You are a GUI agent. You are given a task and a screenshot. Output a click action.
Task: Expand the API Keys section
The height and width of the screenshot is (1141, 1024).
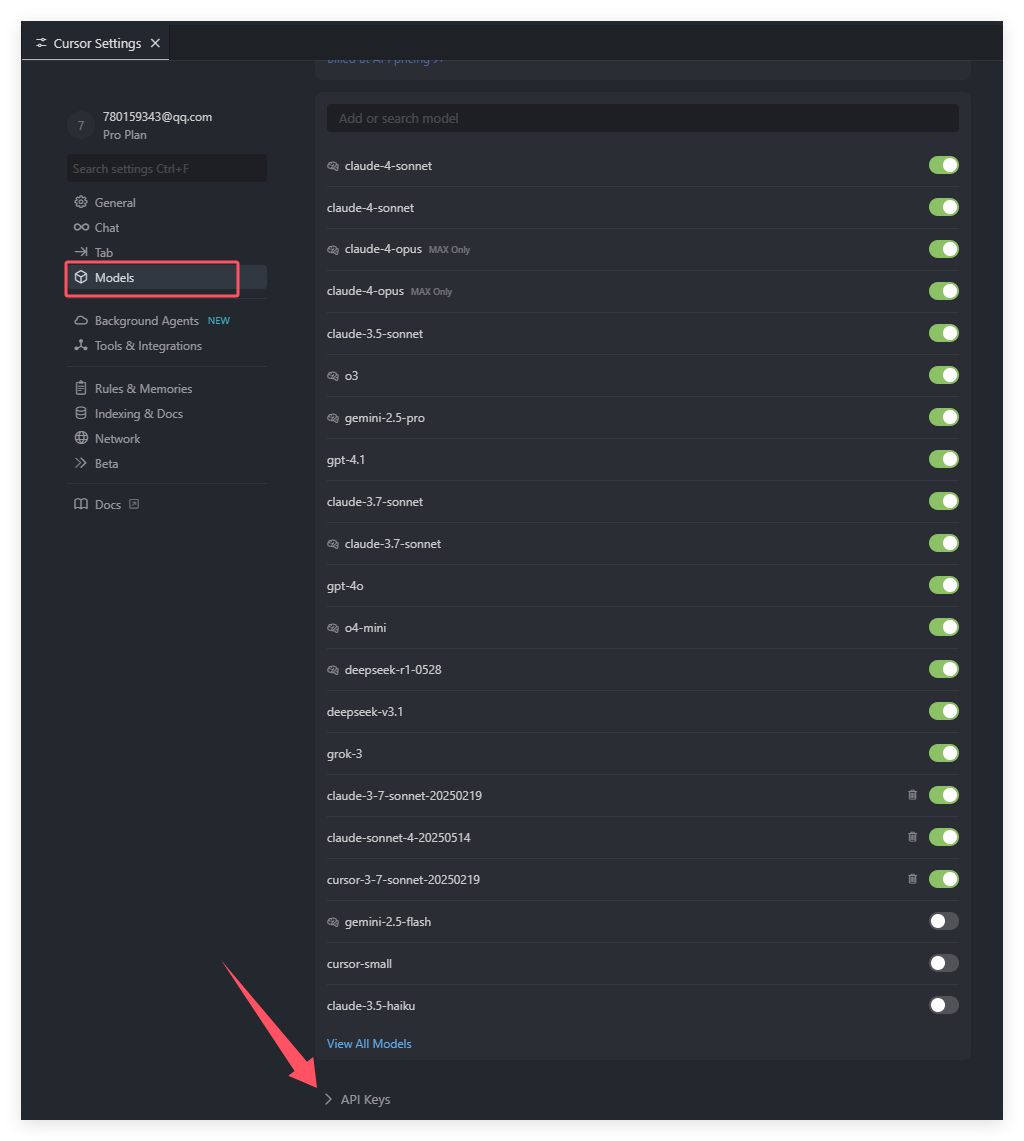tap(357, 1099)
